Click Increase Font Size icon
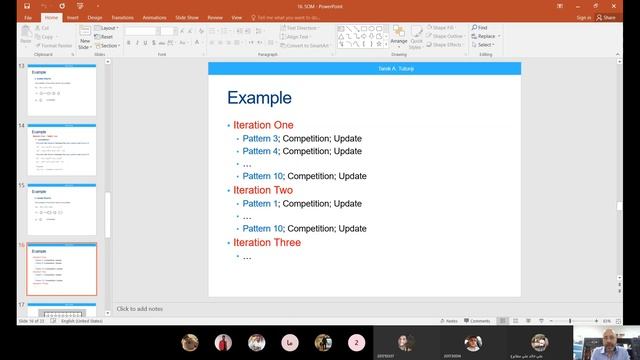This screenshot has width=640, height=360. click(x=182, y=31)
